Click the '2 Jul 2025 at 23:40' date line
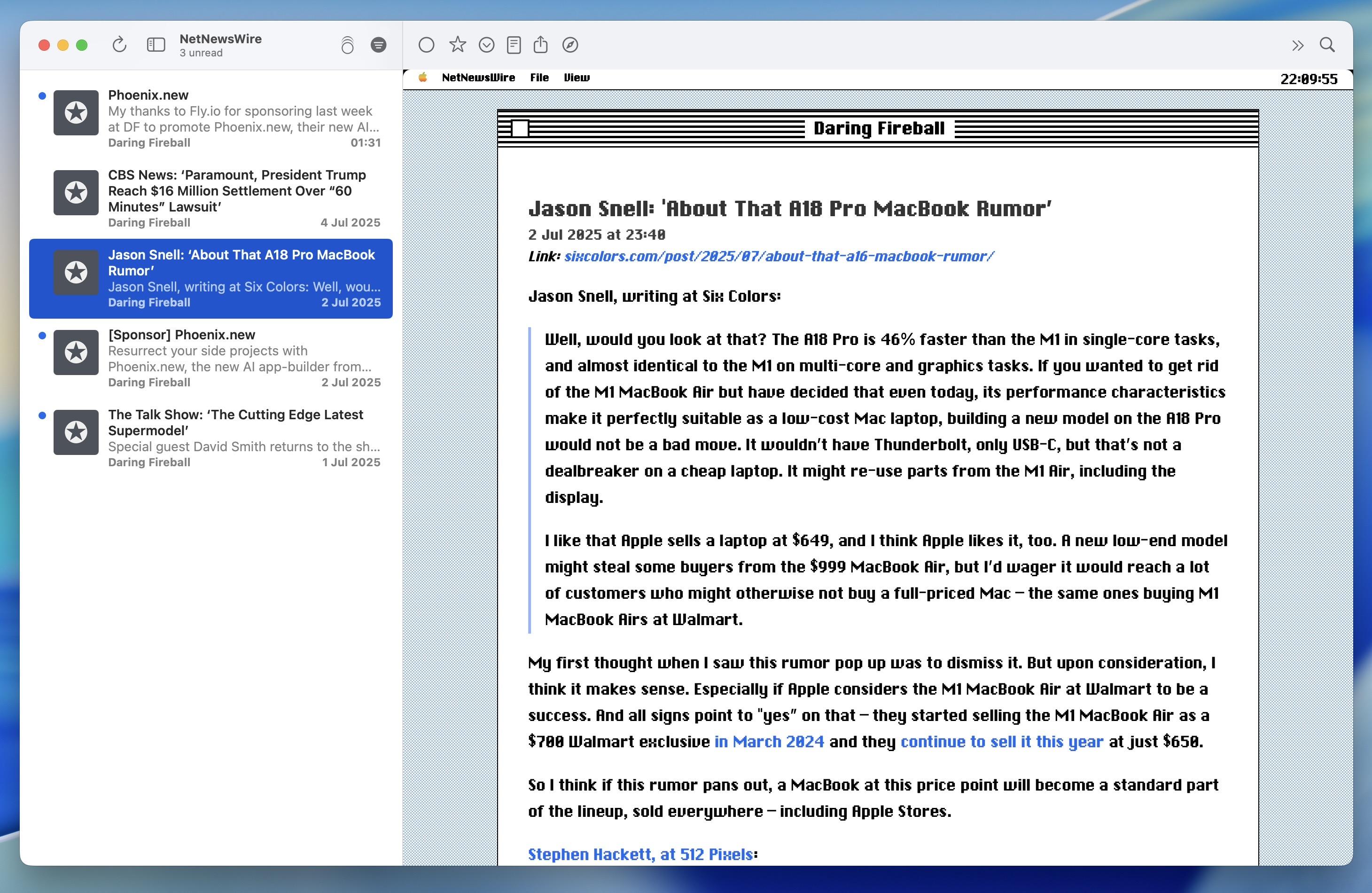The width and height of the screenshot is (1372, 893). coord(597,235)
